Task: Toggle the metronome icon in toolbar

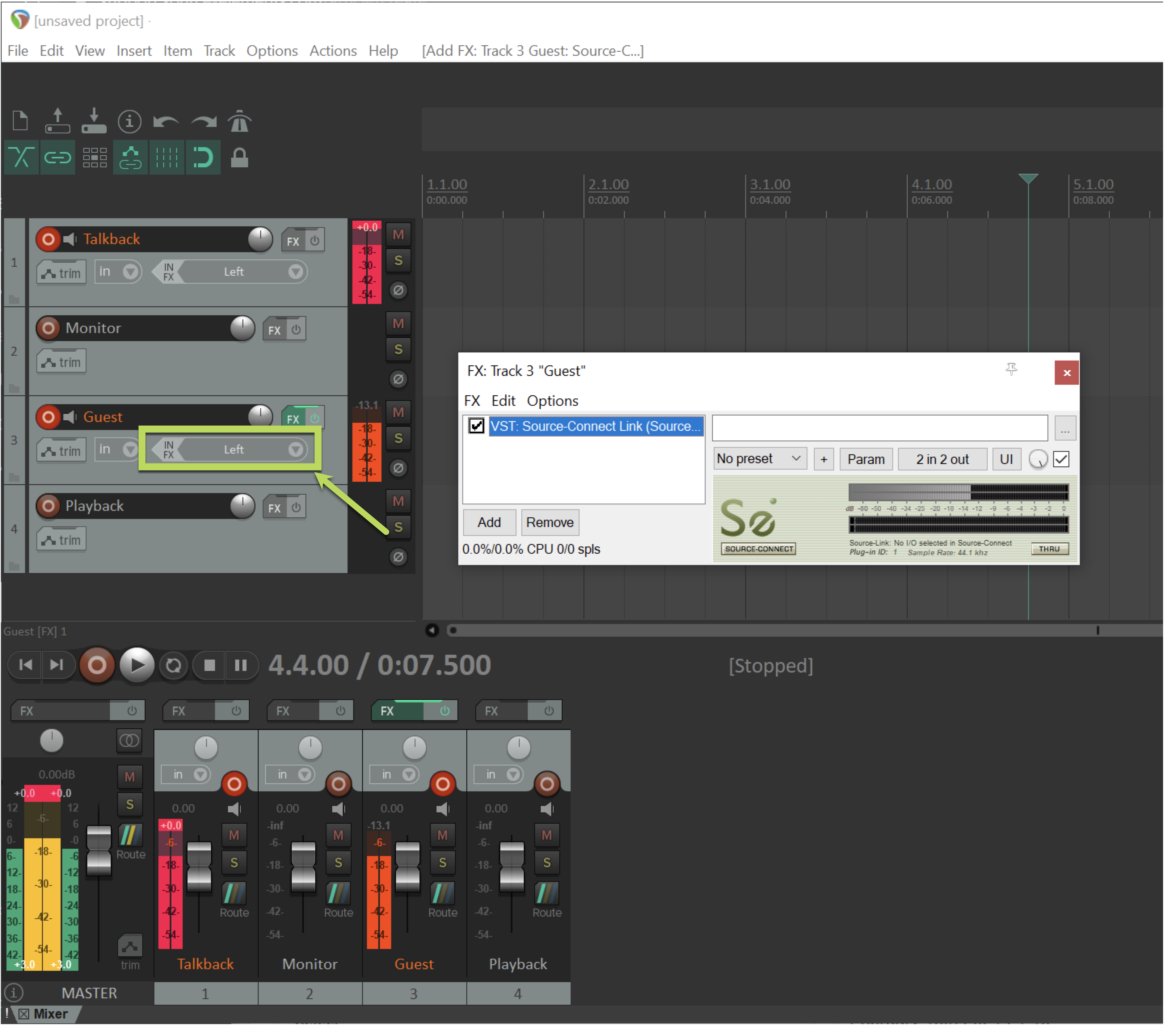Action: pyautogui.click(x=239, y=122)
